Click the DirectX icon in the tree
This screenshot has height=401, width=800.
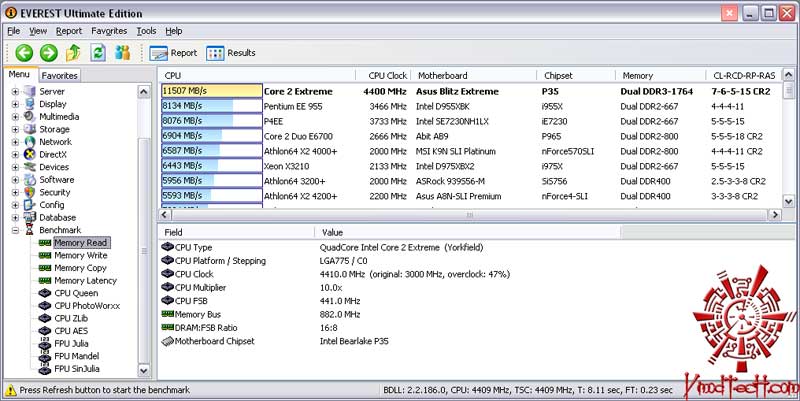click(x=30, y=154)
